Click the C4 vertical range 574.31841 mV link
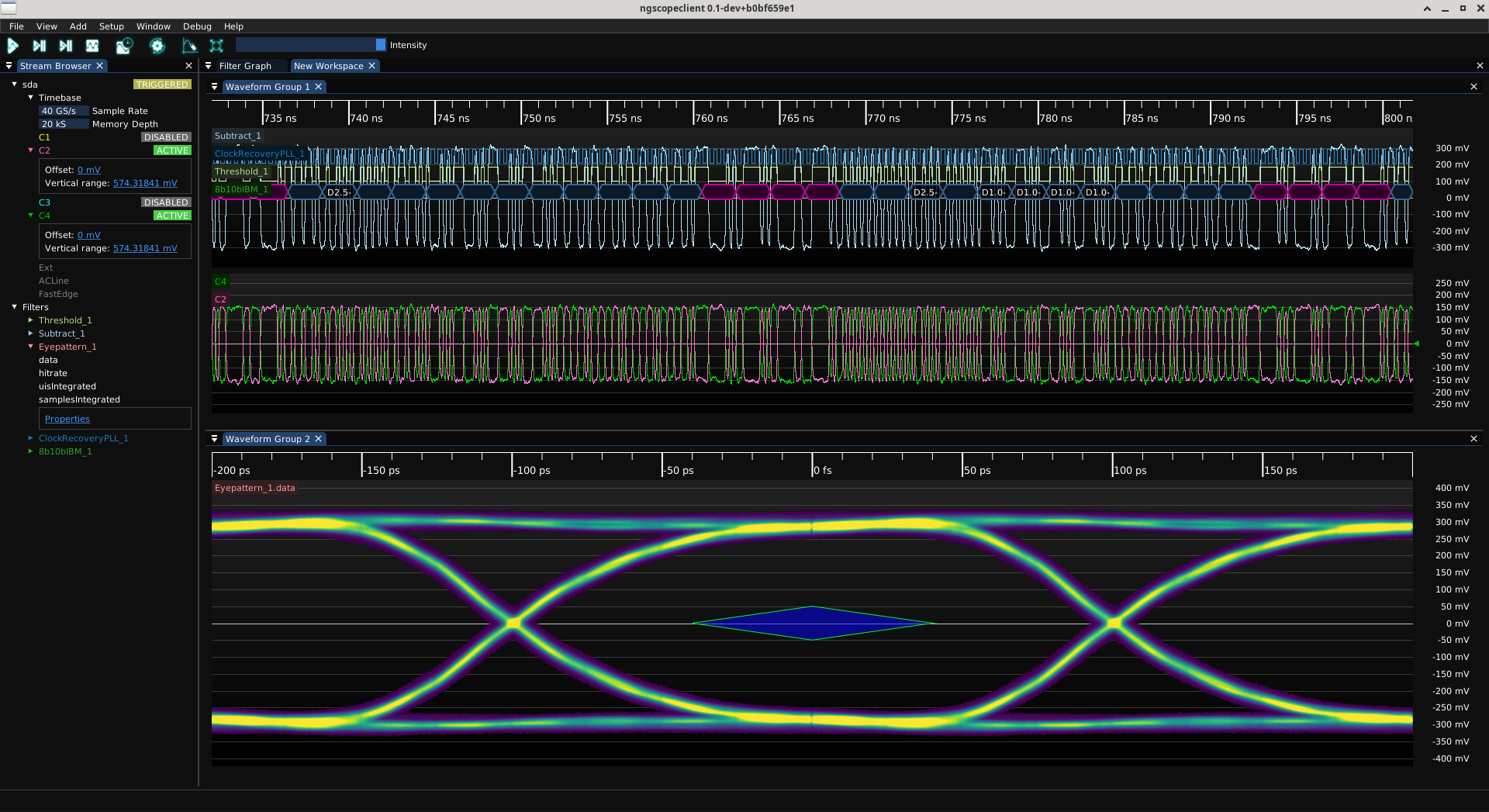 [x=145, y=248]
